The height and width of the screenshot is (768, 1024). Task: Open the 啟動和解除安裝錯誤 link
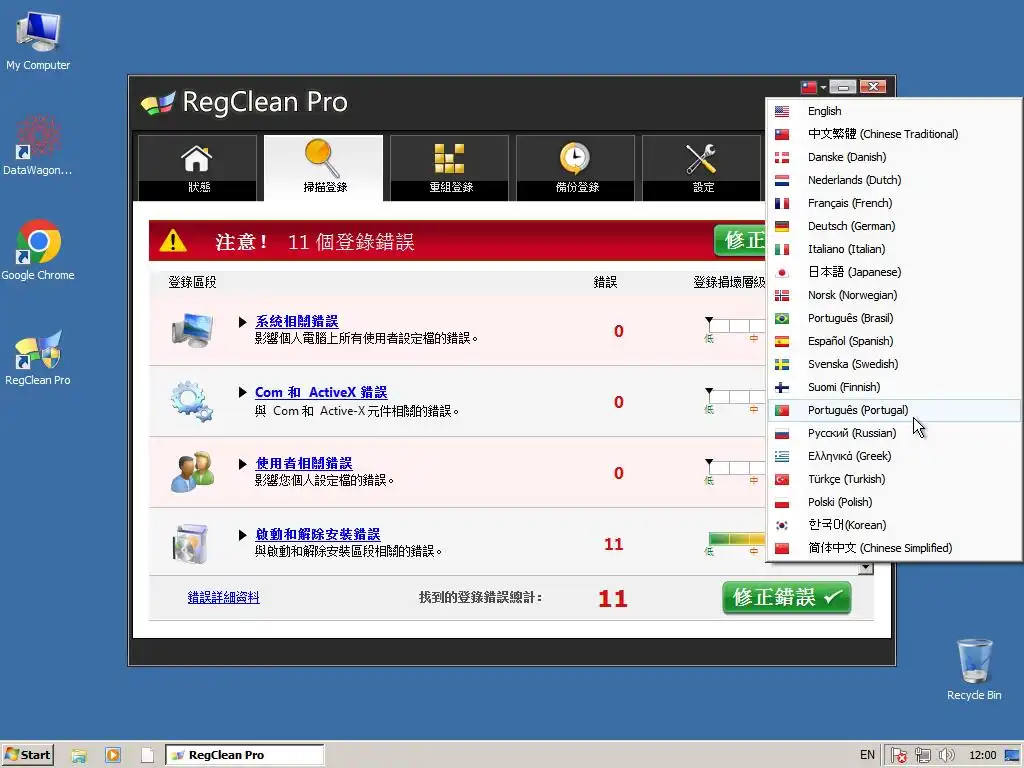317,534
